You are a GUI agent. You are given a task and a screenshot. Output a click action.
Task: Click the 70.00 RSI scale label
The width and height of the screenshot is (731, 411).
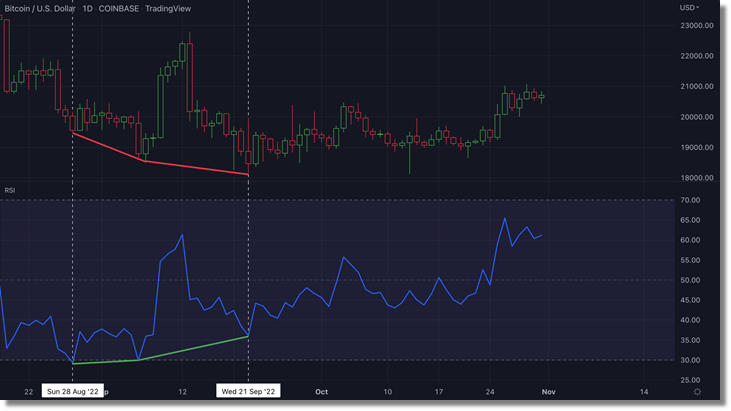pos(688,200)
